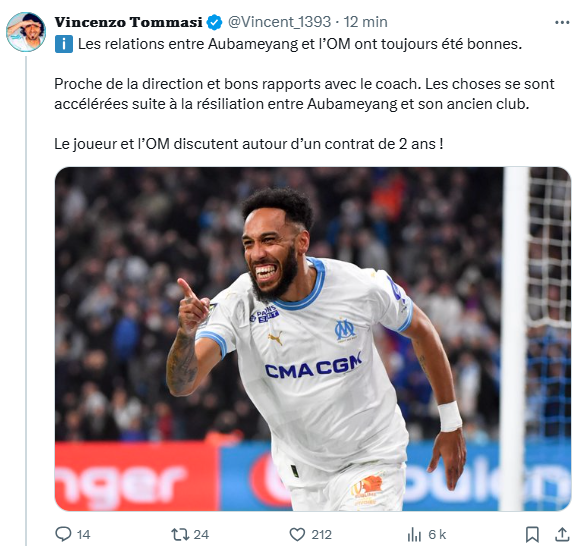The width and height of the screenshot is (575, 546).
Task: Enlarge the attached football player photo
Action: (x=313, y=339)
